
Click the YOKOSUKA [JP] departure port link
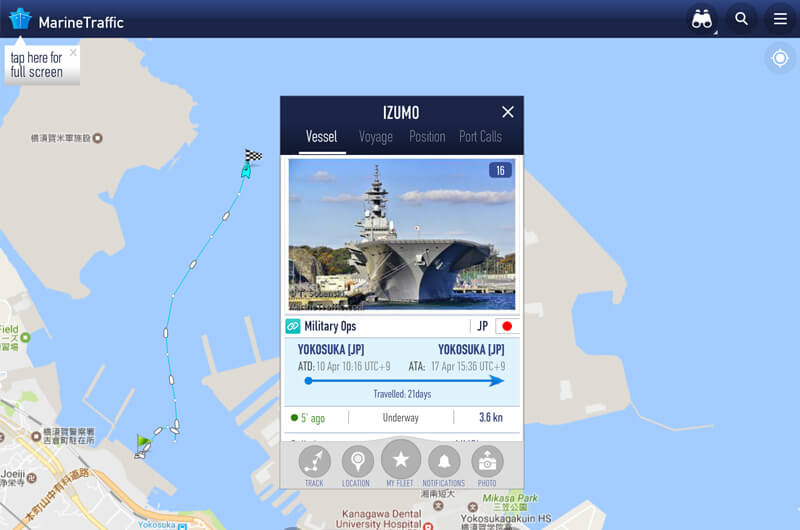331,349
